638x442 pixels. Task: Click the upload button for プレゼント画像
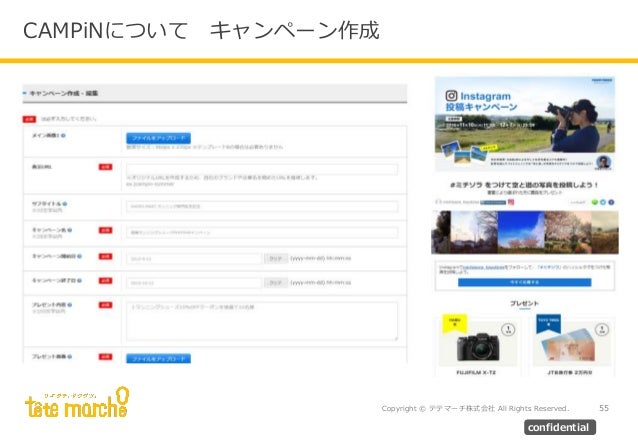click(x=158, y=359)
